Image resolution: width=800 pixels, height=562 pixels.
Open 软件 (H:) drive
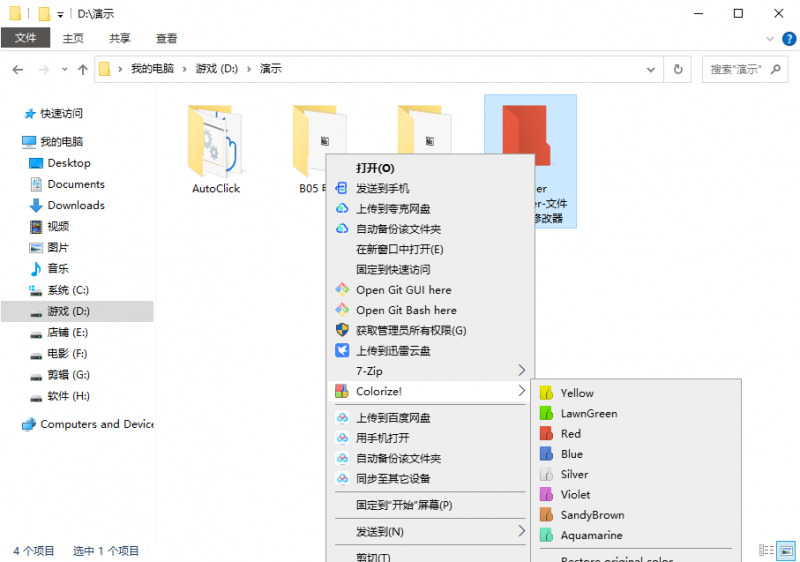[68, 396]
